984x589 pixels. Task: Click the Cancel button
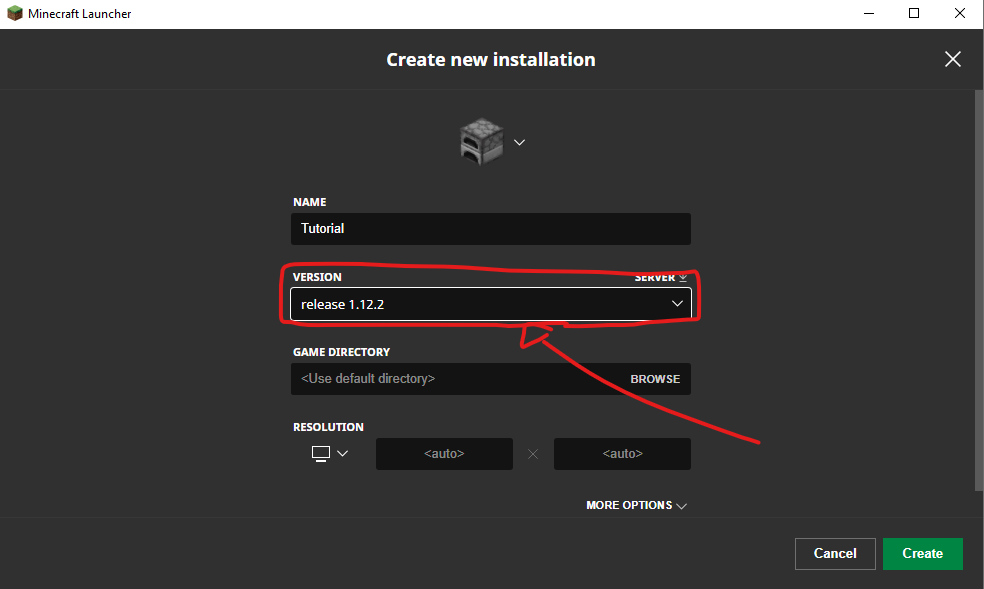[x=835, y=553]
